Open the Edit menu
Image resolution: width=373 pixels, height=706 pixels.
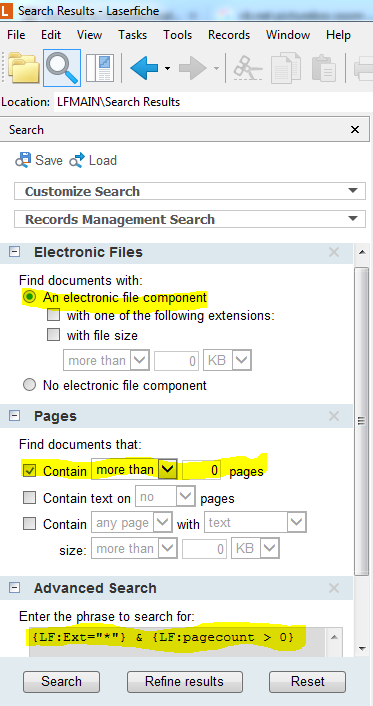click(x=51, y=35)
